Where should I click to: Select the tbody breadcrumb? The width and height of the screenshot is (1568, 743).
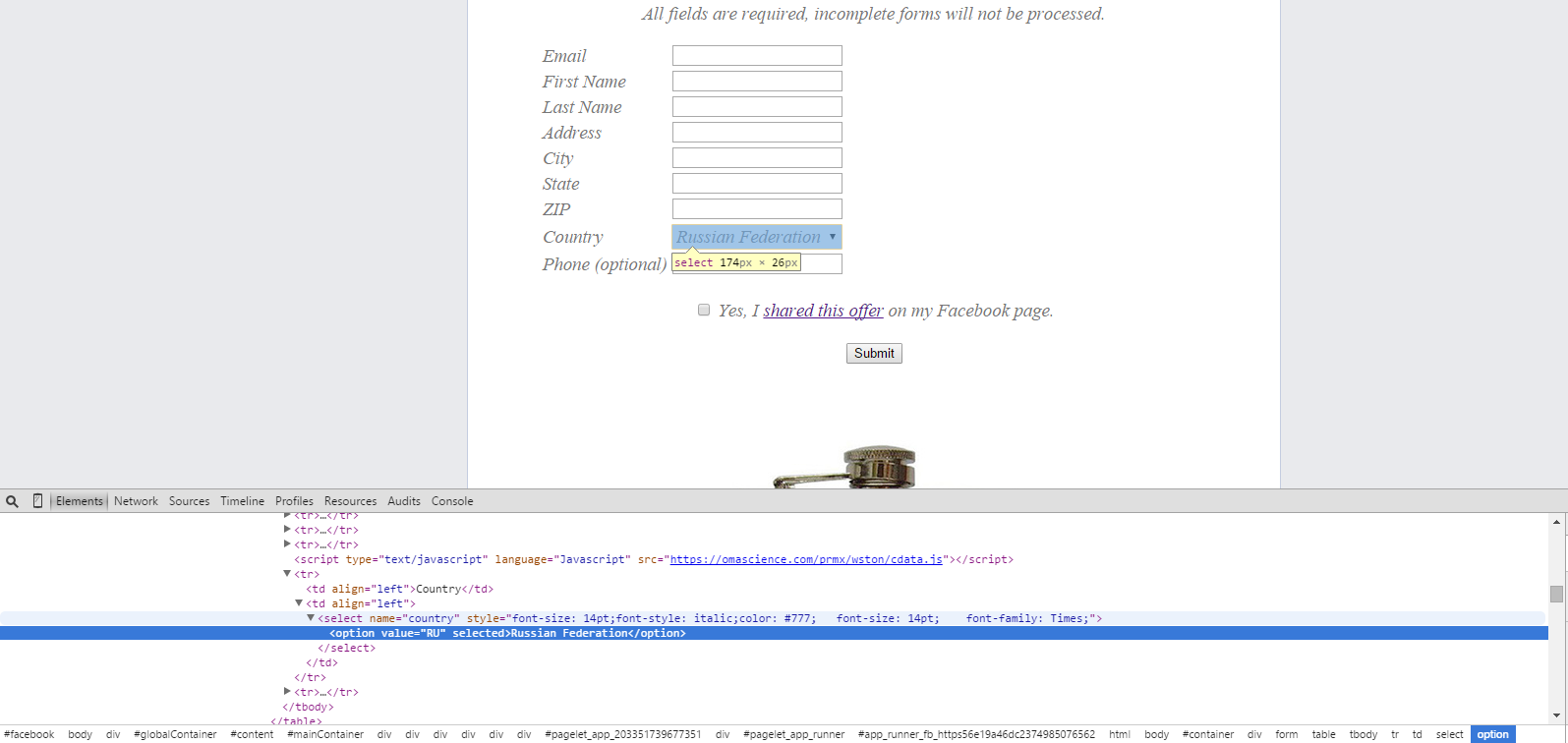1364,734
